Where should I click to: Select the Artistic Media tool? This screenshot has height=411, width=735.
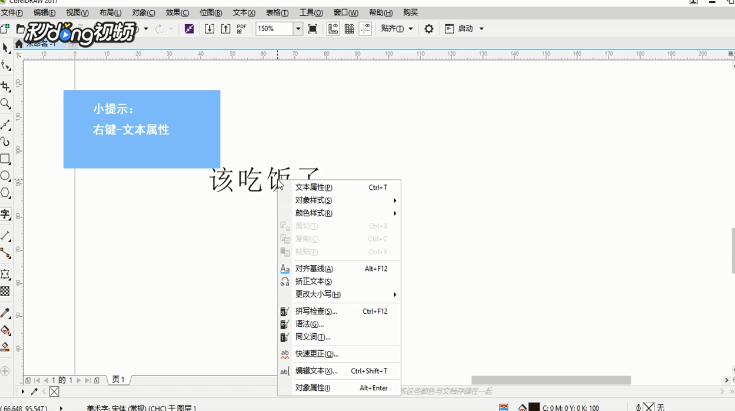click(6, 141)
